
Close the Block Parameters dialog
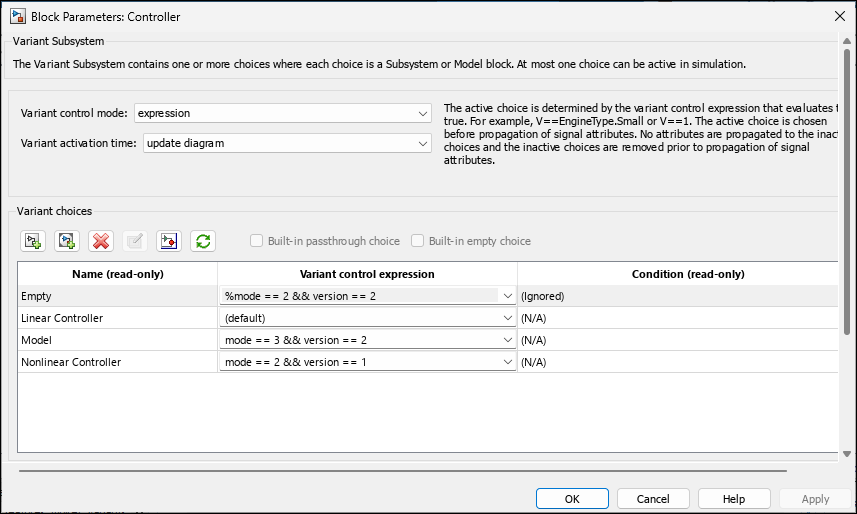(838, 16)
